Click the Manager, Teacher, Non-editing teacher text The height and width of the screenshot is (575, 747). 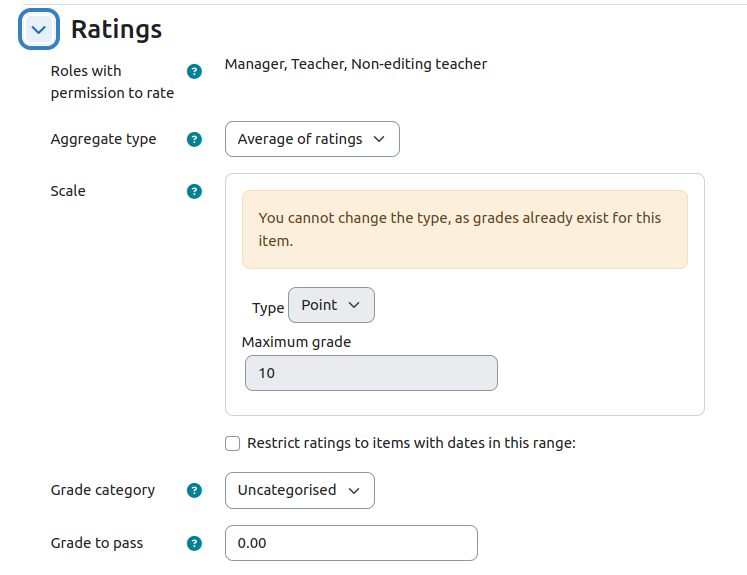coord(356,64)
